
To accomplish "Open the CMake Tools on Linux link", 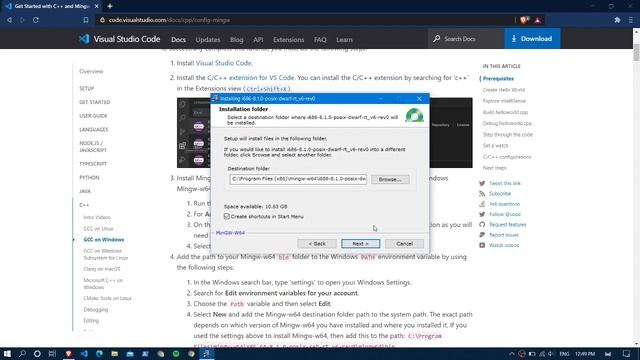I will 107,298.
